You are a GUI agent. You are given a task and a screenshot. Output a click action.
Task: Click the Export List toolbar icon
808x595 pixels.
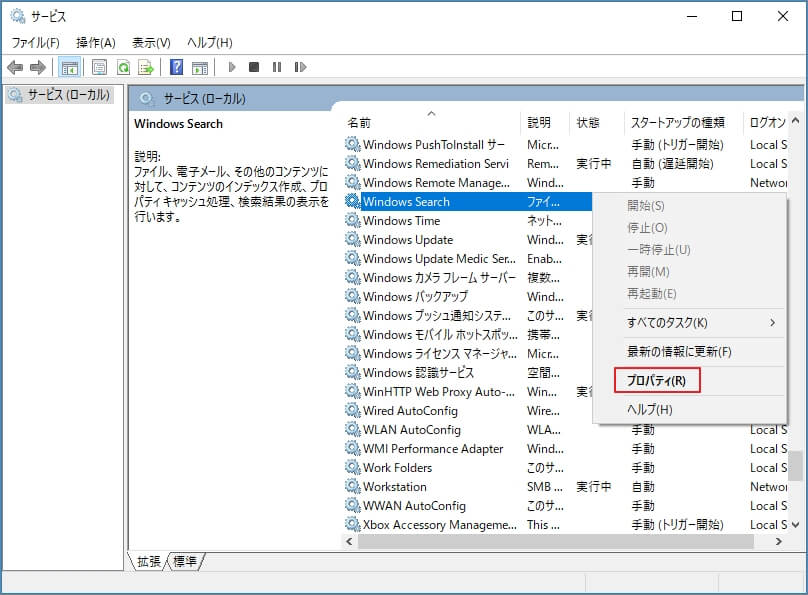tap(146, 67)
